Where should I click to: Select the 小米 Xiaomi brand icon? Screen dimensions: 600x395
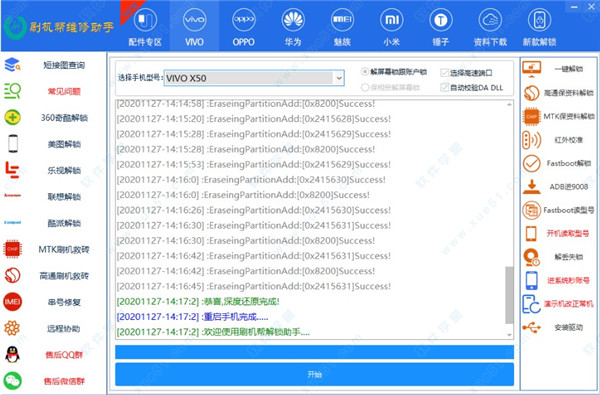(391, 20)
